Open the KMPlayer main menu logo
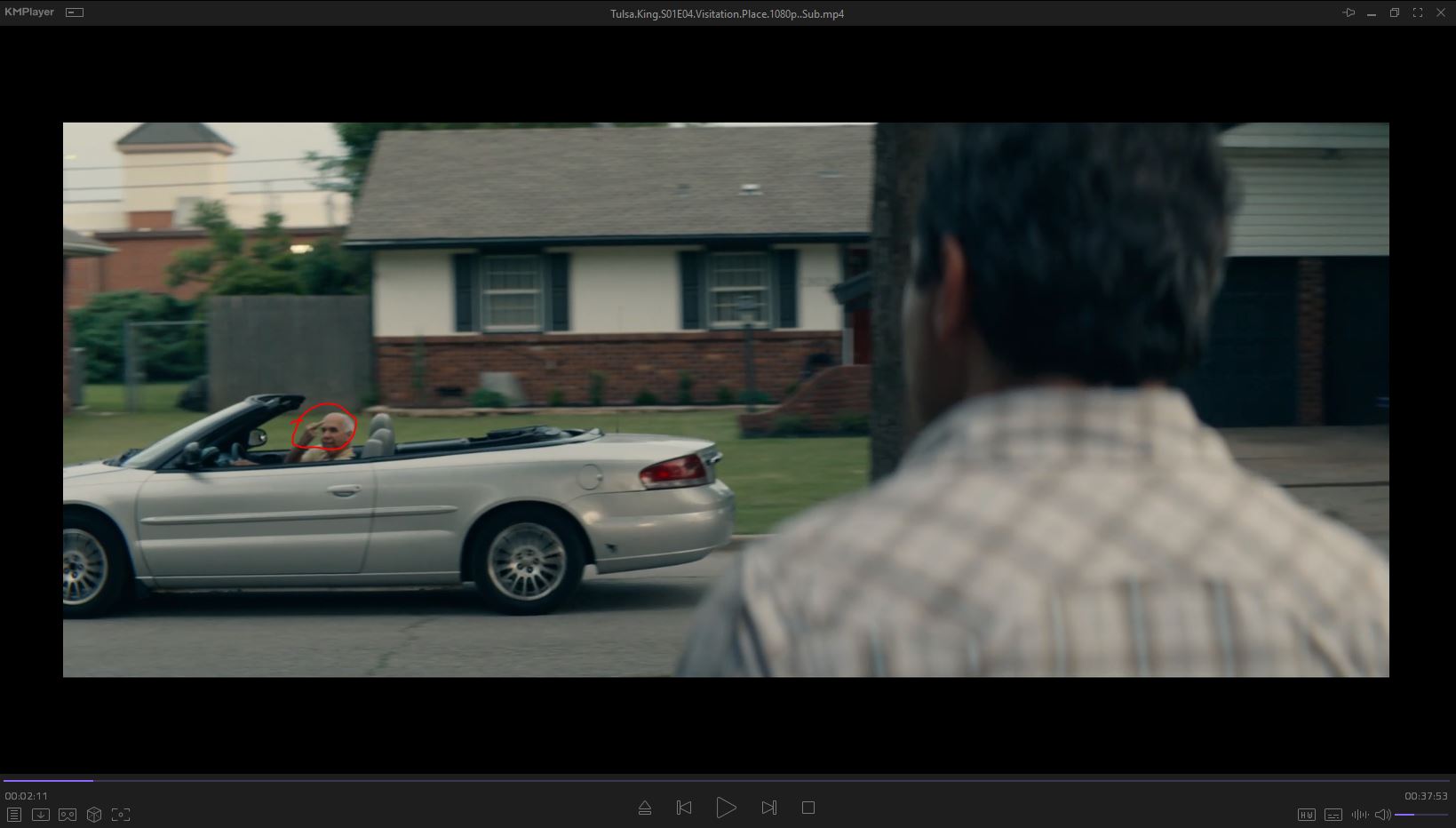1456x828 pixels. 29,12
